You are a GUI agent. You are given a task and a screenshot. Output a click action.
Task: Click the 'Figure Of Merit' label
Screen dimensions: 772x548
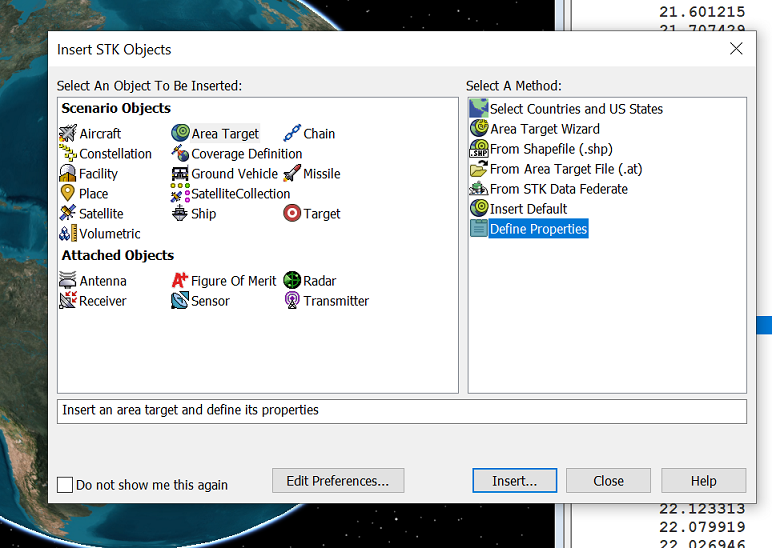[x=233, y=281]
